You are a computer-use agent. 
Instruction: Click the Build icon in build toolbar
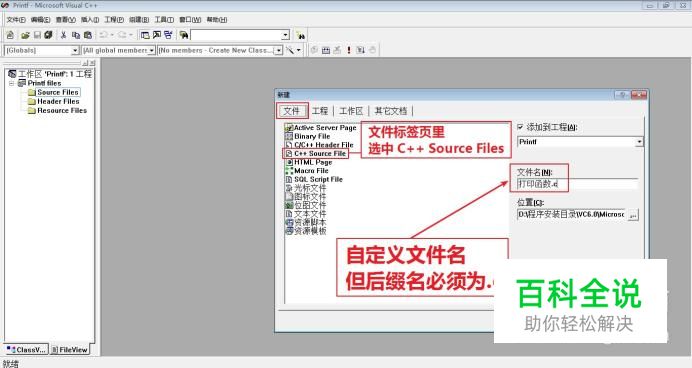pos(326,50)
